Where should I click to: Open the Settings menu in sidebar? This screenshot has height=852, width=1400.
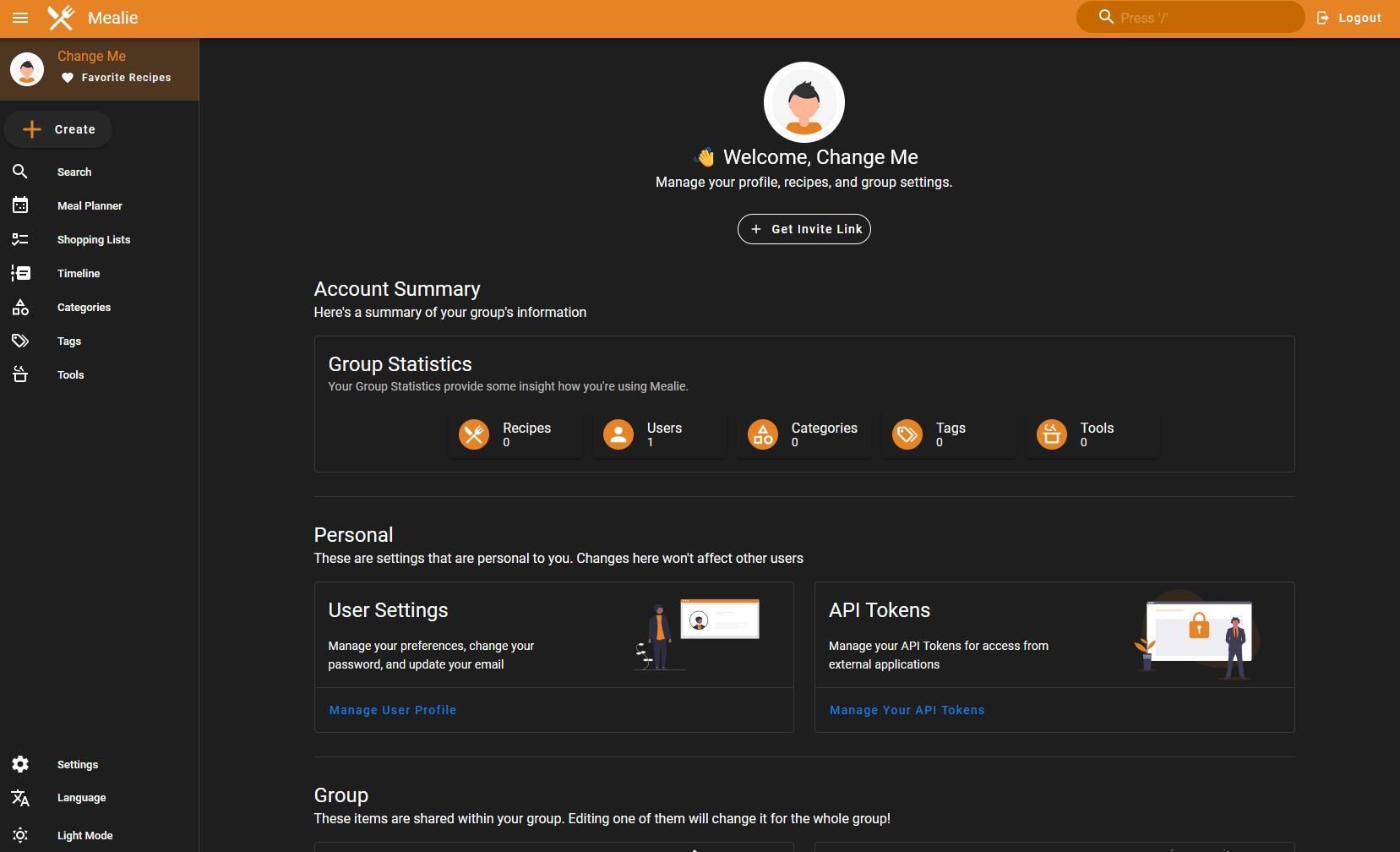[77, 764]
